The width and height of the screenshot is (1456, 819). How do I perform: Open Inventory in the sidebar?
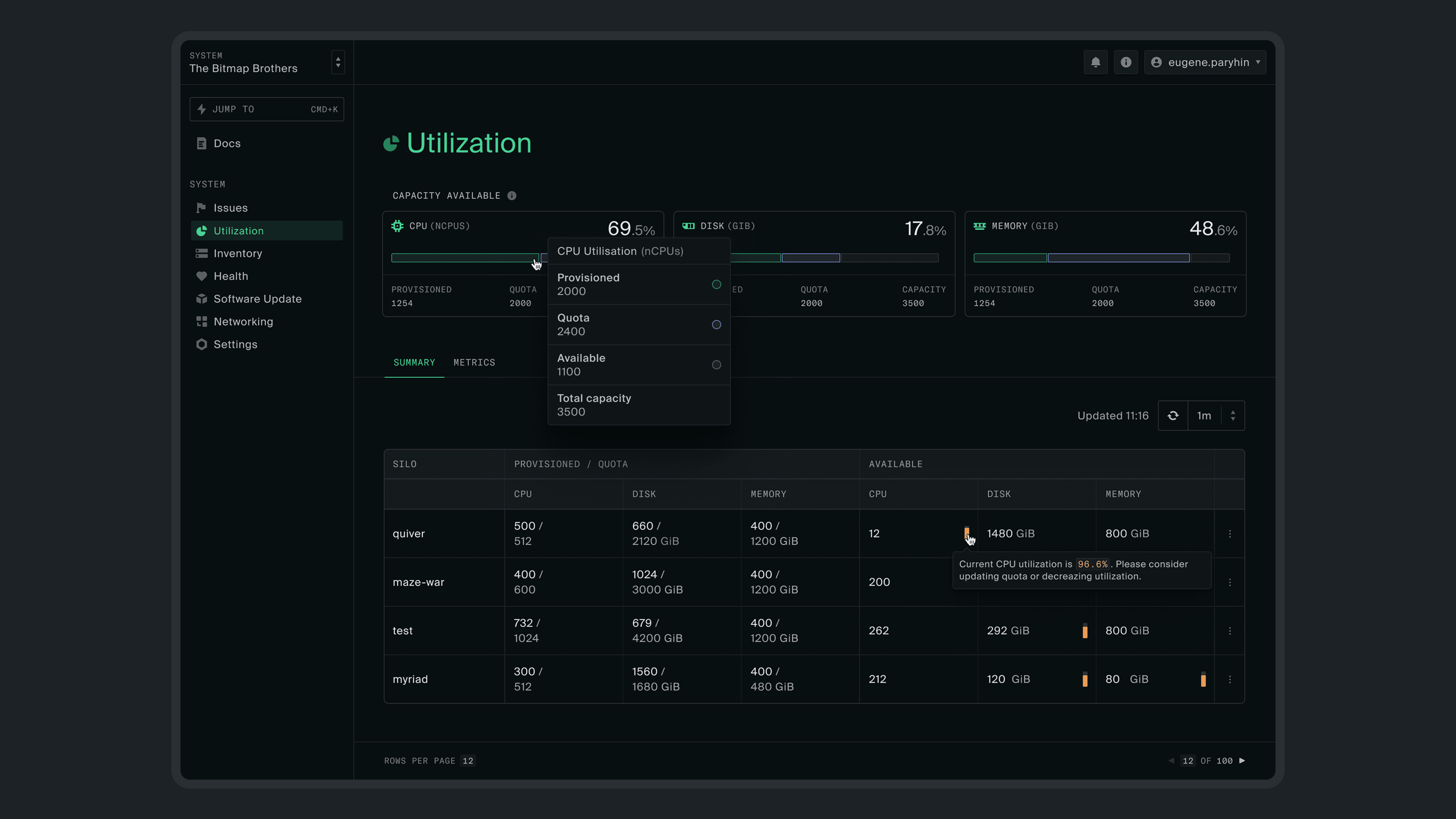point(267,253)
